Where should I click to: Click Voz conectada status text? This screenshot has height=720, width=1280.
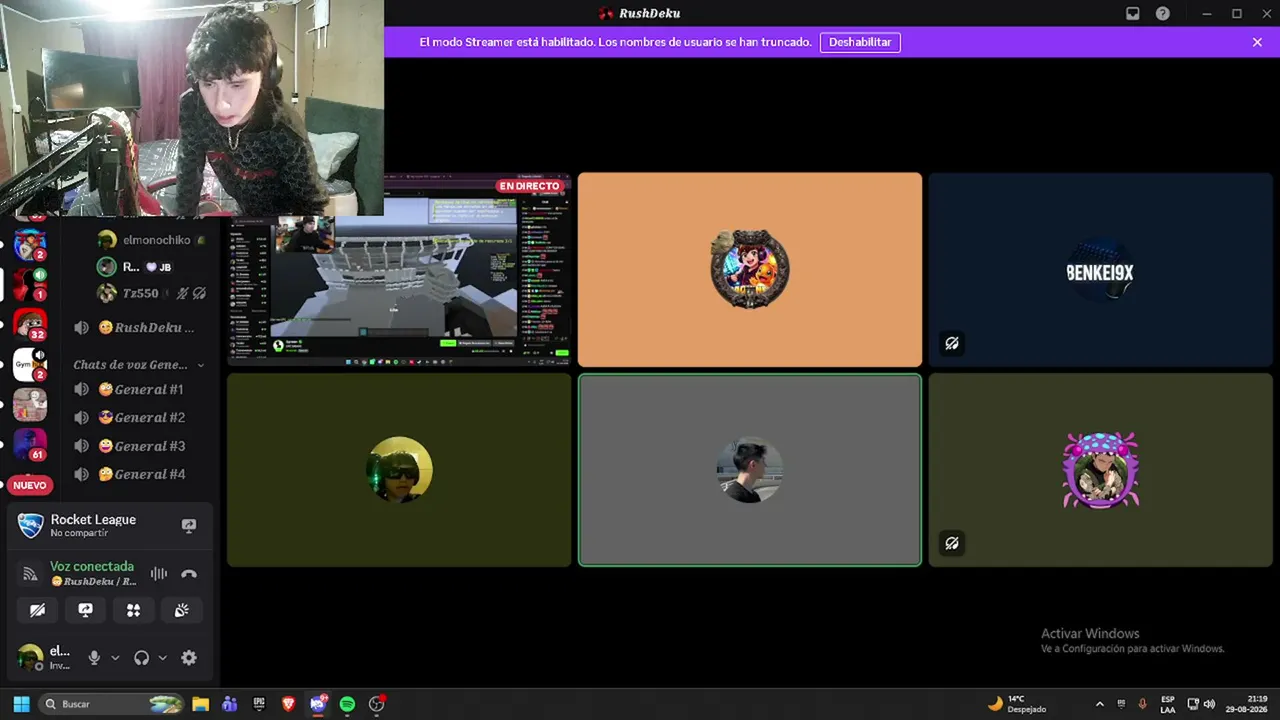tap(92, 566)
